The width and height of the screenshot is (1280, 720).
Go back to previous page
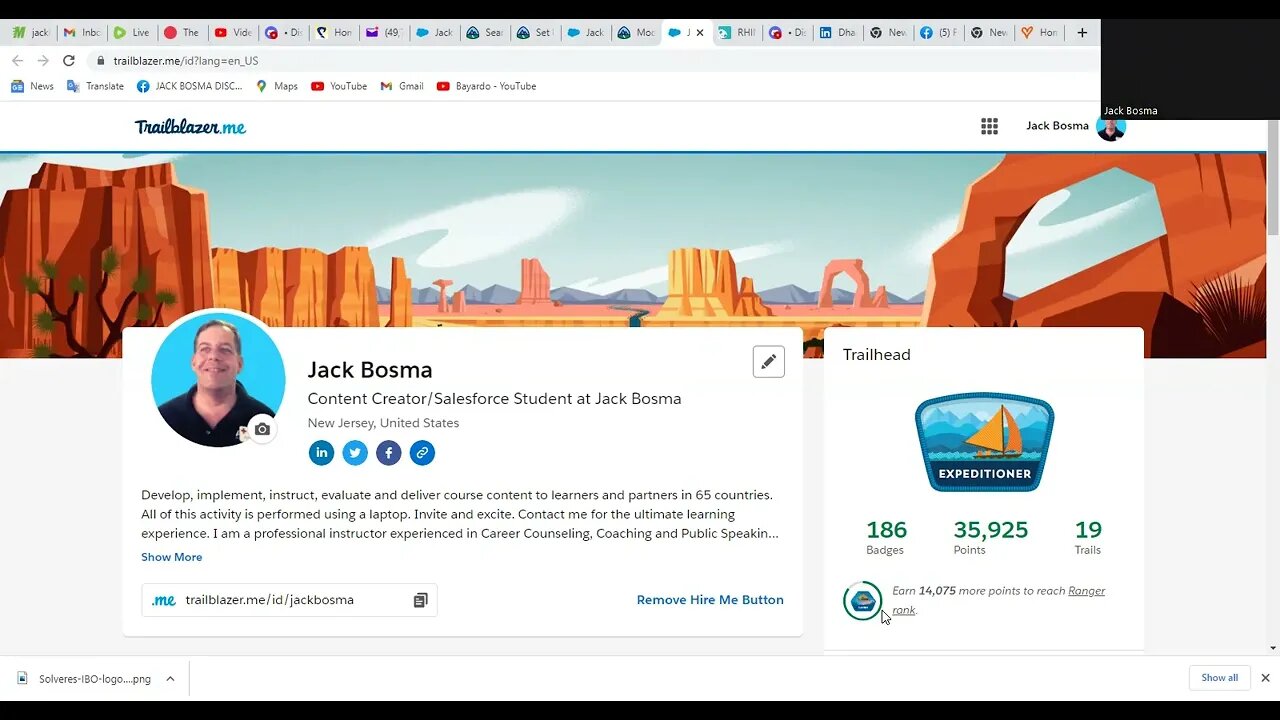17,61
